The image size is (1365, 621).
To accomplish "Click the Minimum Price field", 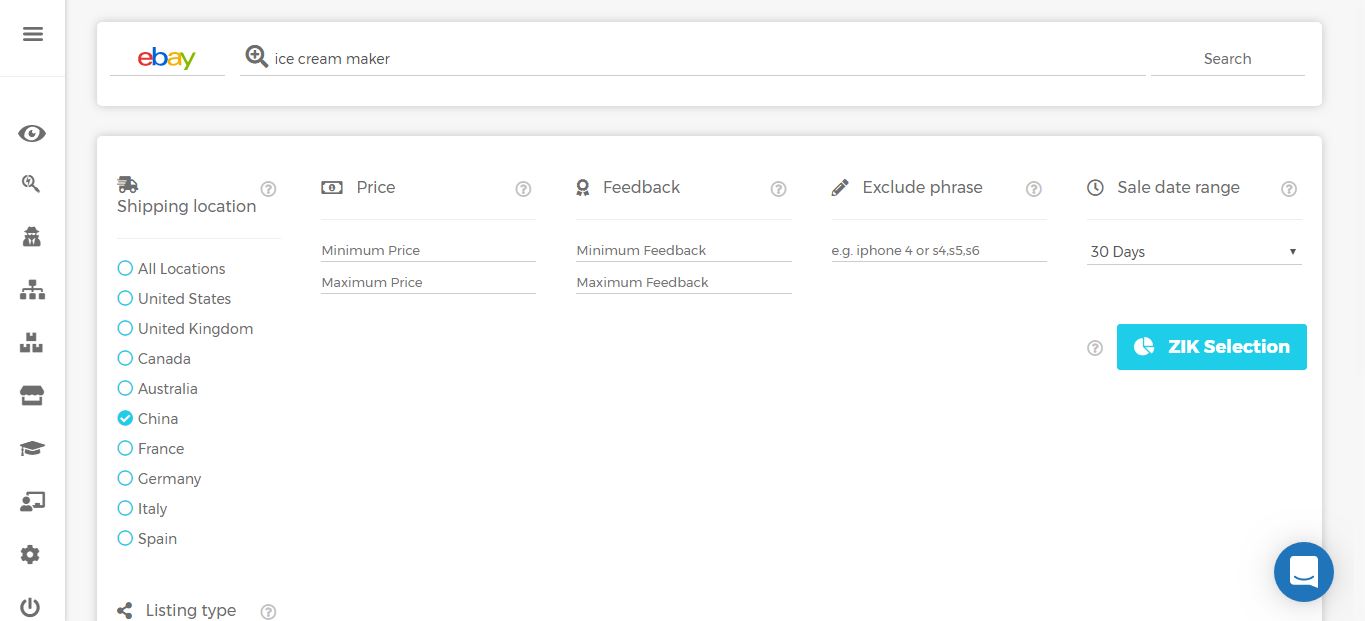I will click(x=428, y=250).
